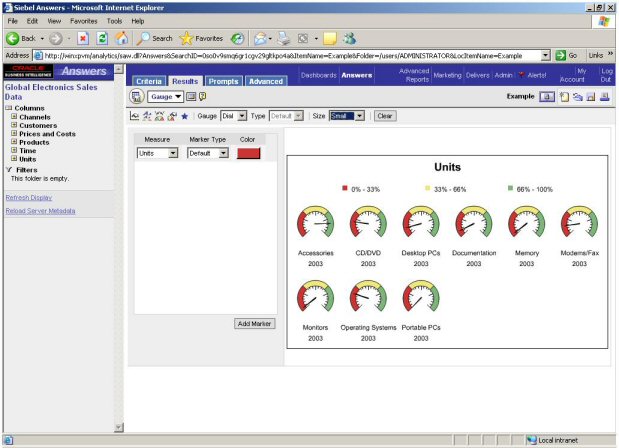Open the Gauge view type dropdown
The width and height of the screenshot is (619, 448).
[165, 96]
